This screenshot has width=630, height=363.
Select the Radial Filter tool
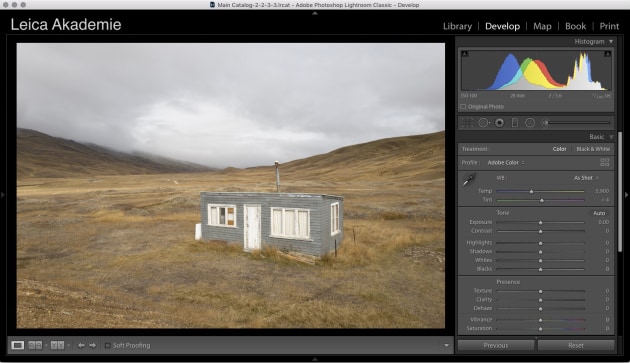530,123
